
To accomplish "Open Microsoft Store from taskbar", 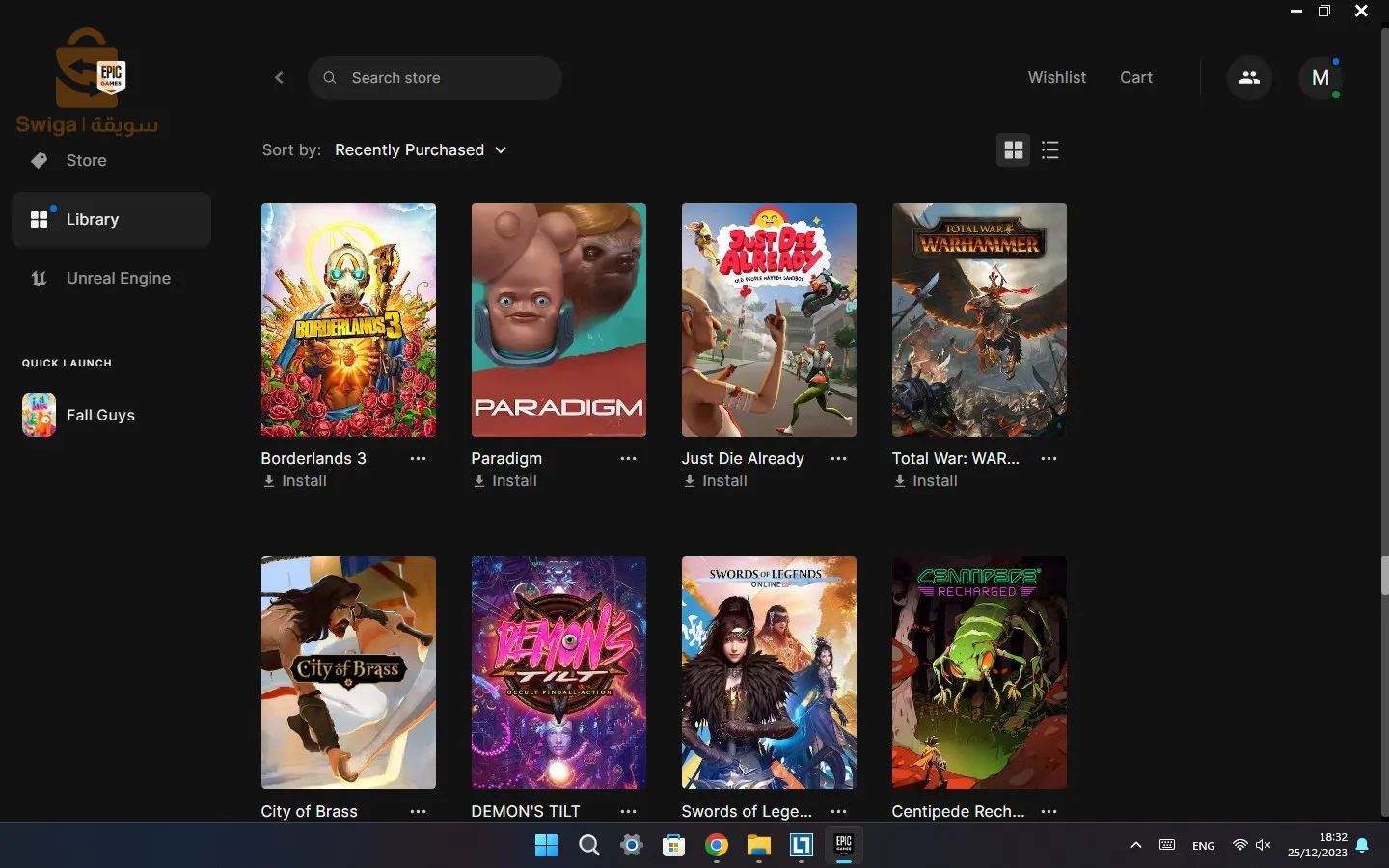I will click(673, 846).
